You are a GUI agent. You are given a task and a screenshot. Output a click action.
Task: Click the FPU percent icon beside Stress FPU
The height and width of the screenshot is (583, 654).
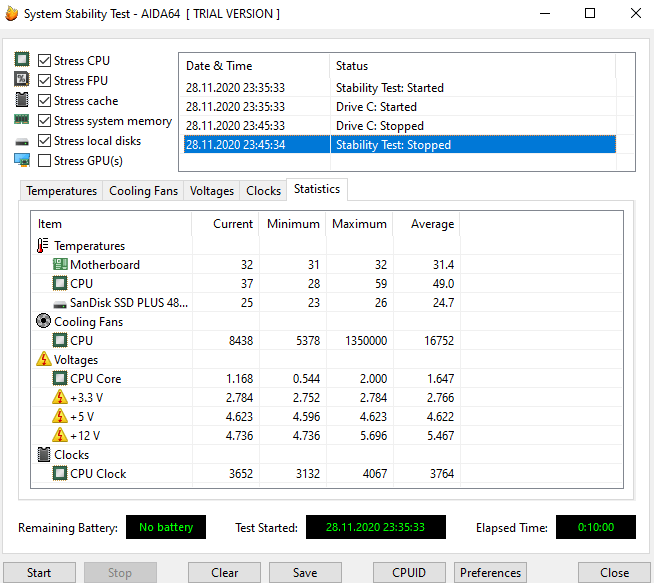[x=22, y=79]
